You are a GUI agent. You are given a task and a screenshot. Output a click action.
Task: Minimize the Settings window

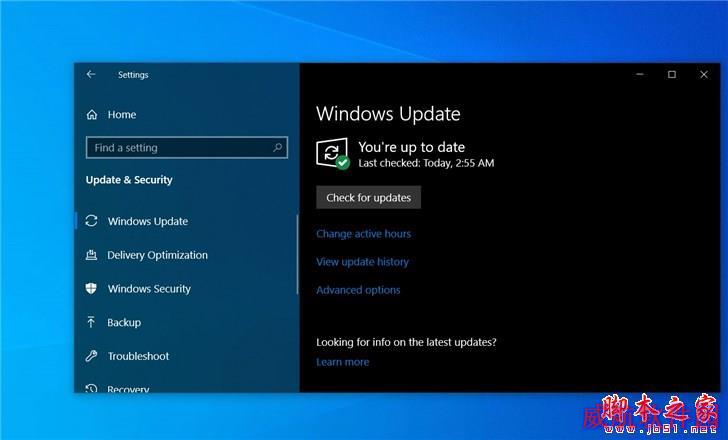click(x=640, y=74)
